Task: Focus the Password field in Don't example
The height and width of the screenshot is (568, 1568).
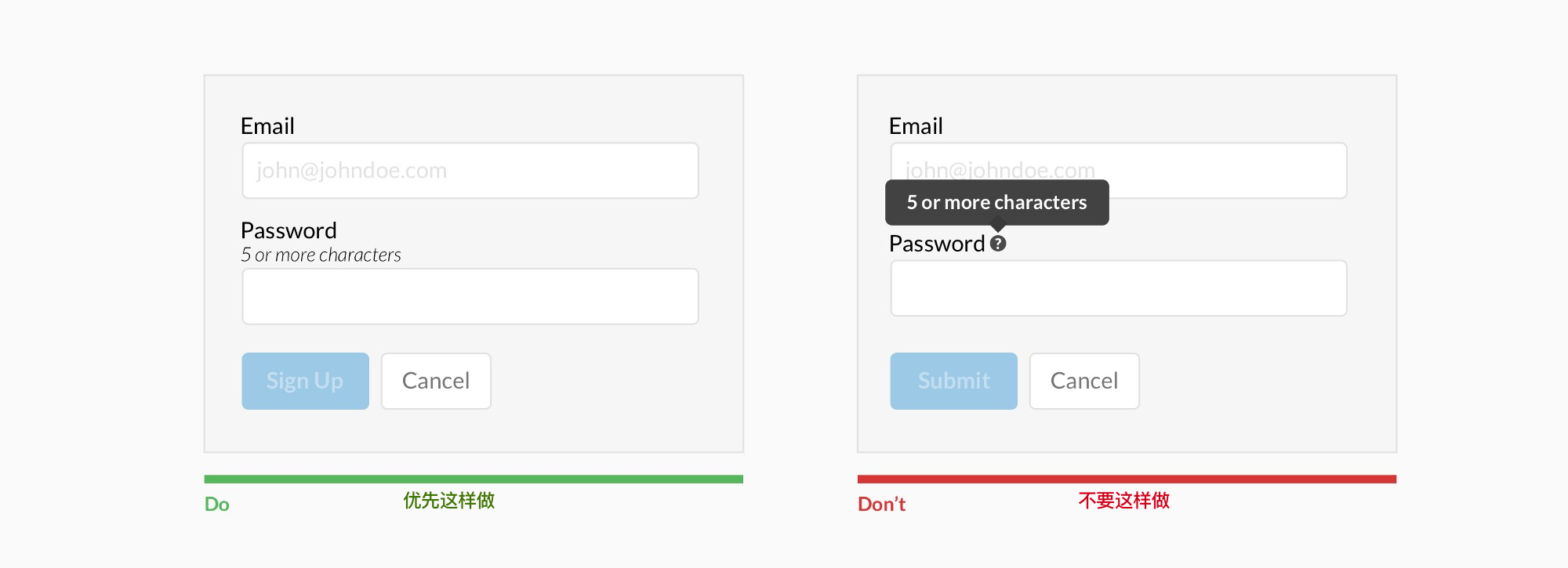Action: pyautogui.click(x=1119, y=288)
